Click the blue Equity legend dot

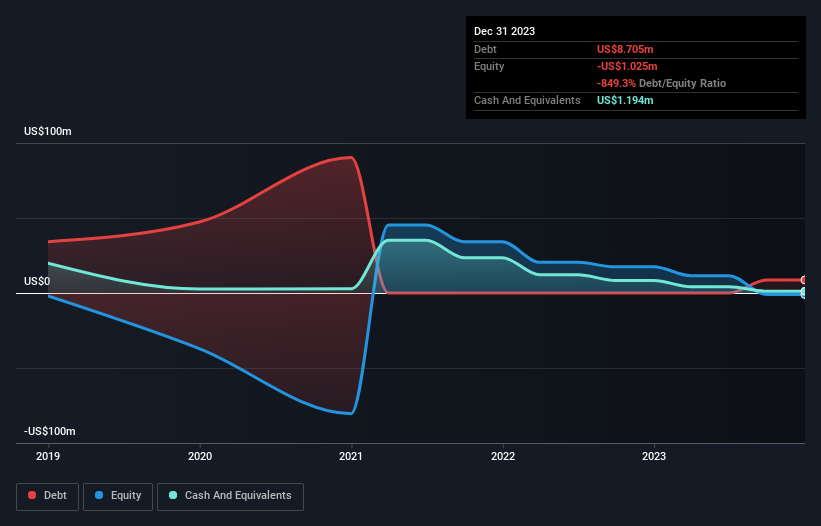point(99,495)
